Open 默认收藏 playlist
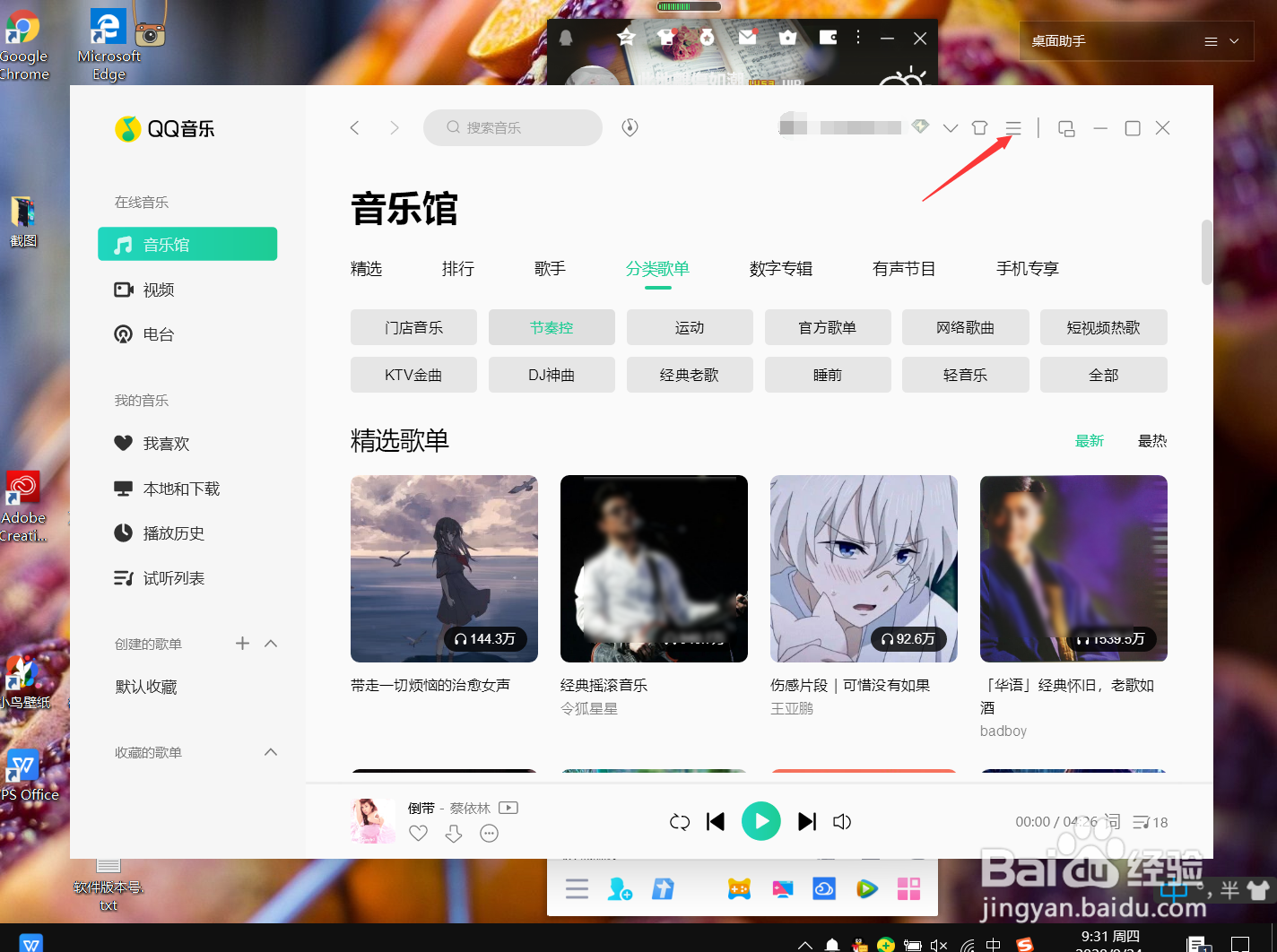The width and height of the screenshot is (1277, 952). (x=146, y=687)
